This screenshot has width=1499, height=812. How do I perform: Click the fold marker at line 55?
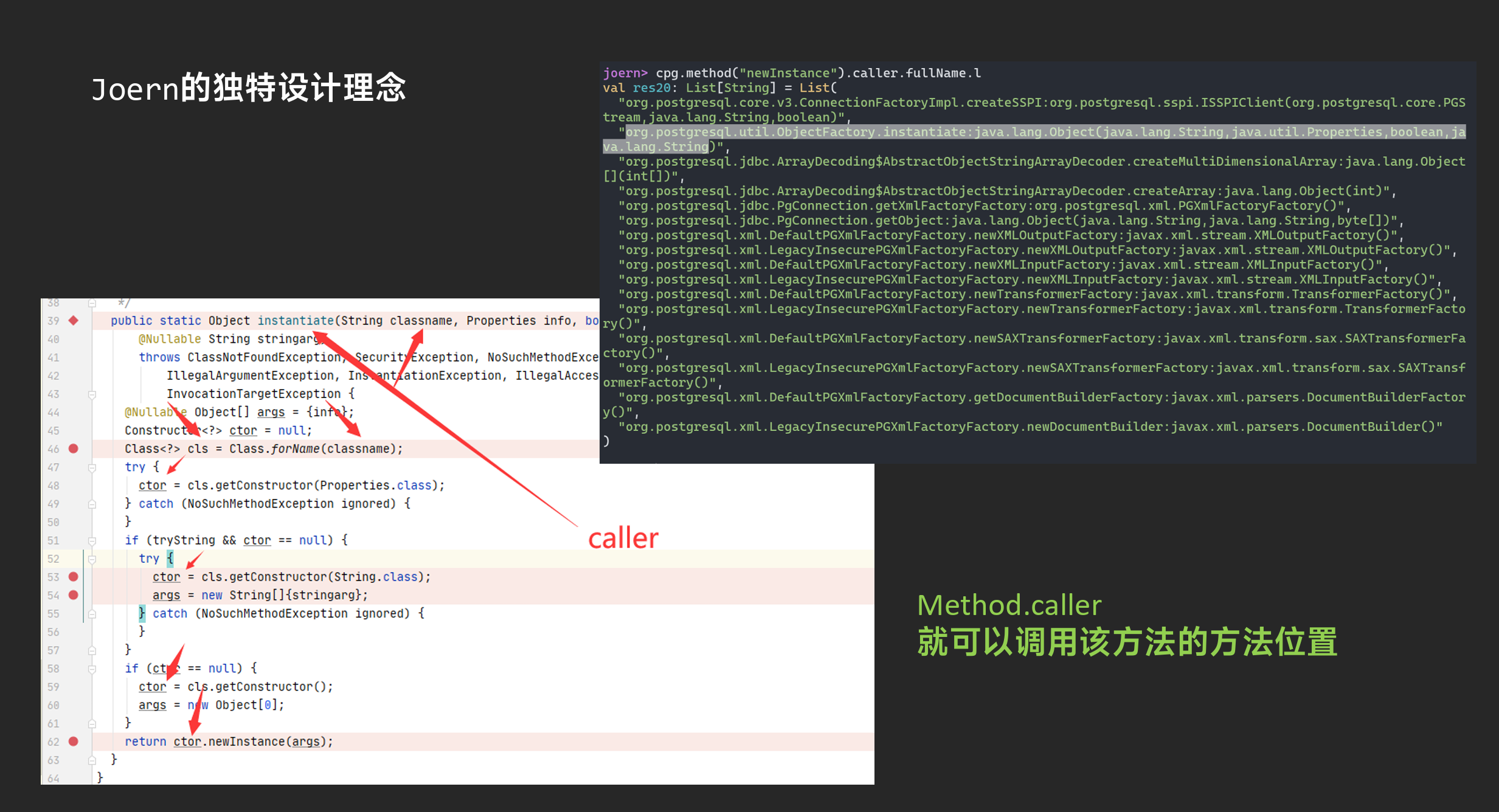coord(92,614)
